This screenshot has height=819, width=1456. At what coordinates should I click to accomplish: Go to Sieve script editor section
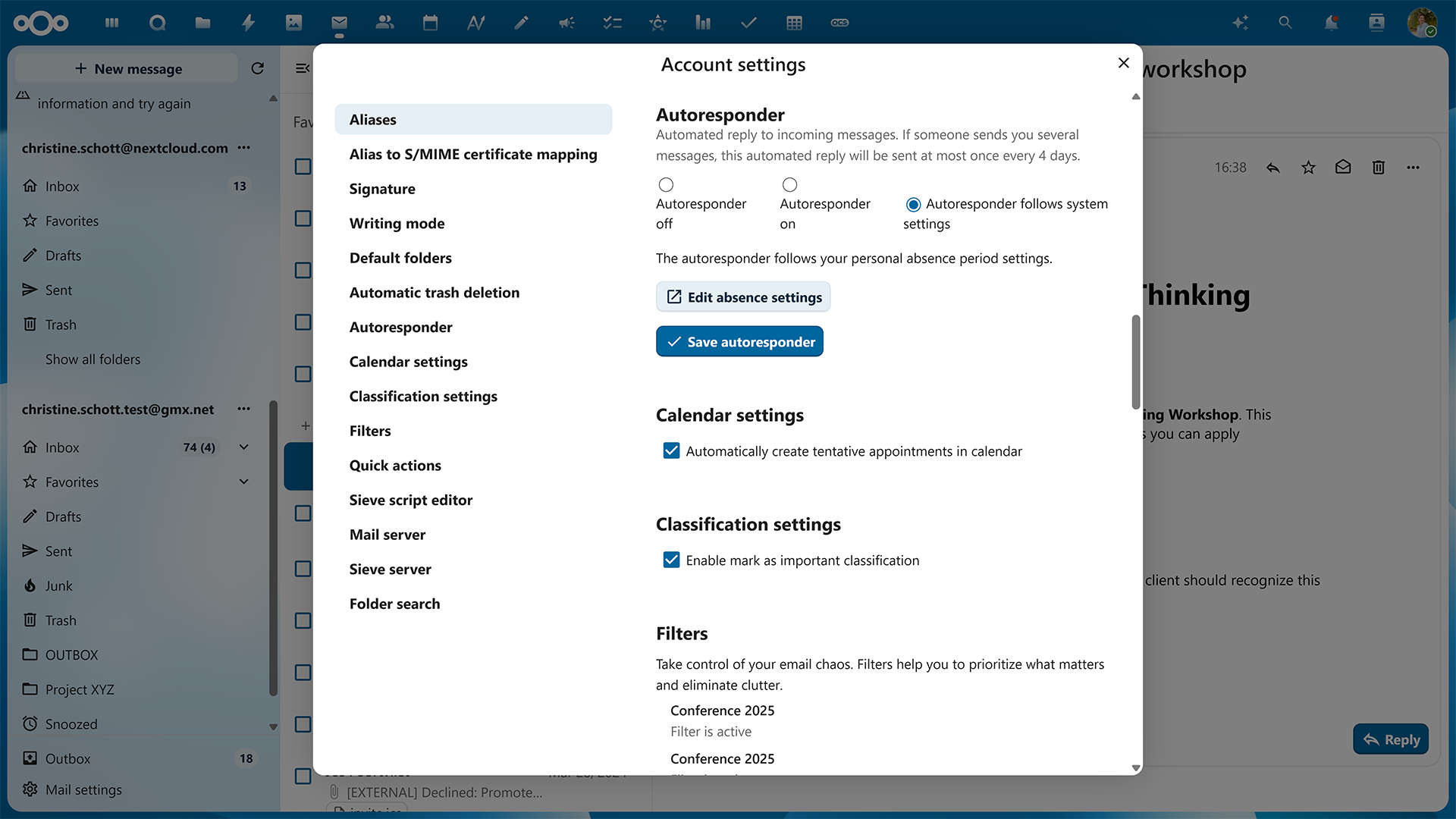click(410, 500)
